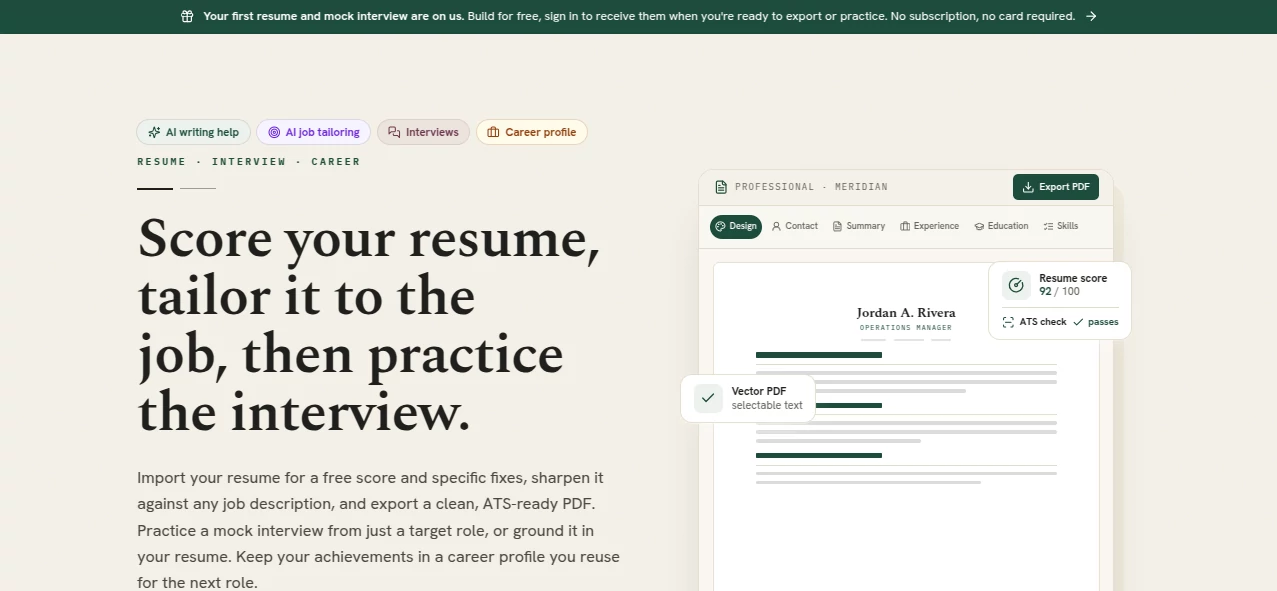Click the target icon on AI job tailoring

pos(274,132)
